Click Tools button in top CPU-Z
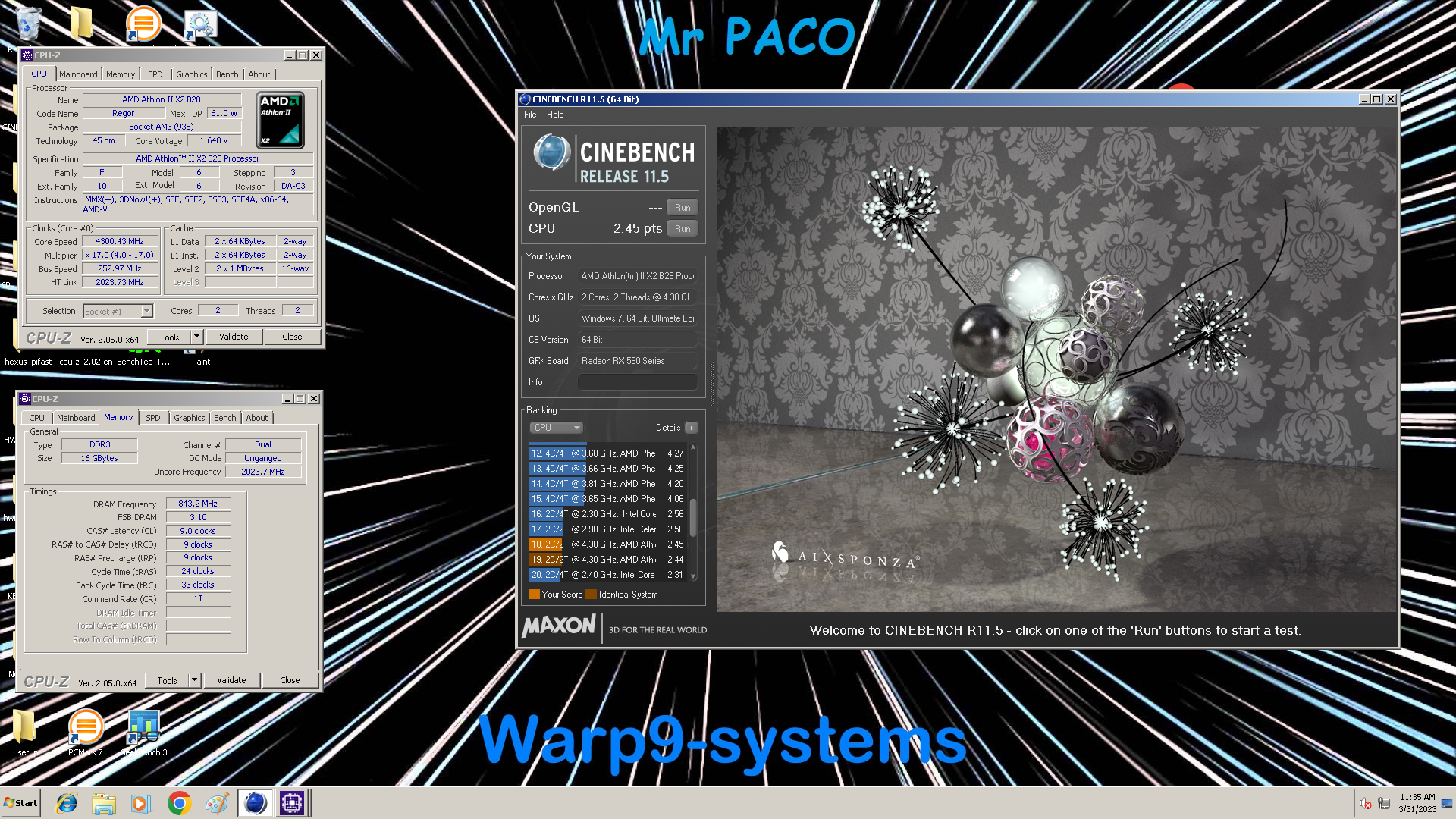The image size is (1456, 819). [169, 337]
